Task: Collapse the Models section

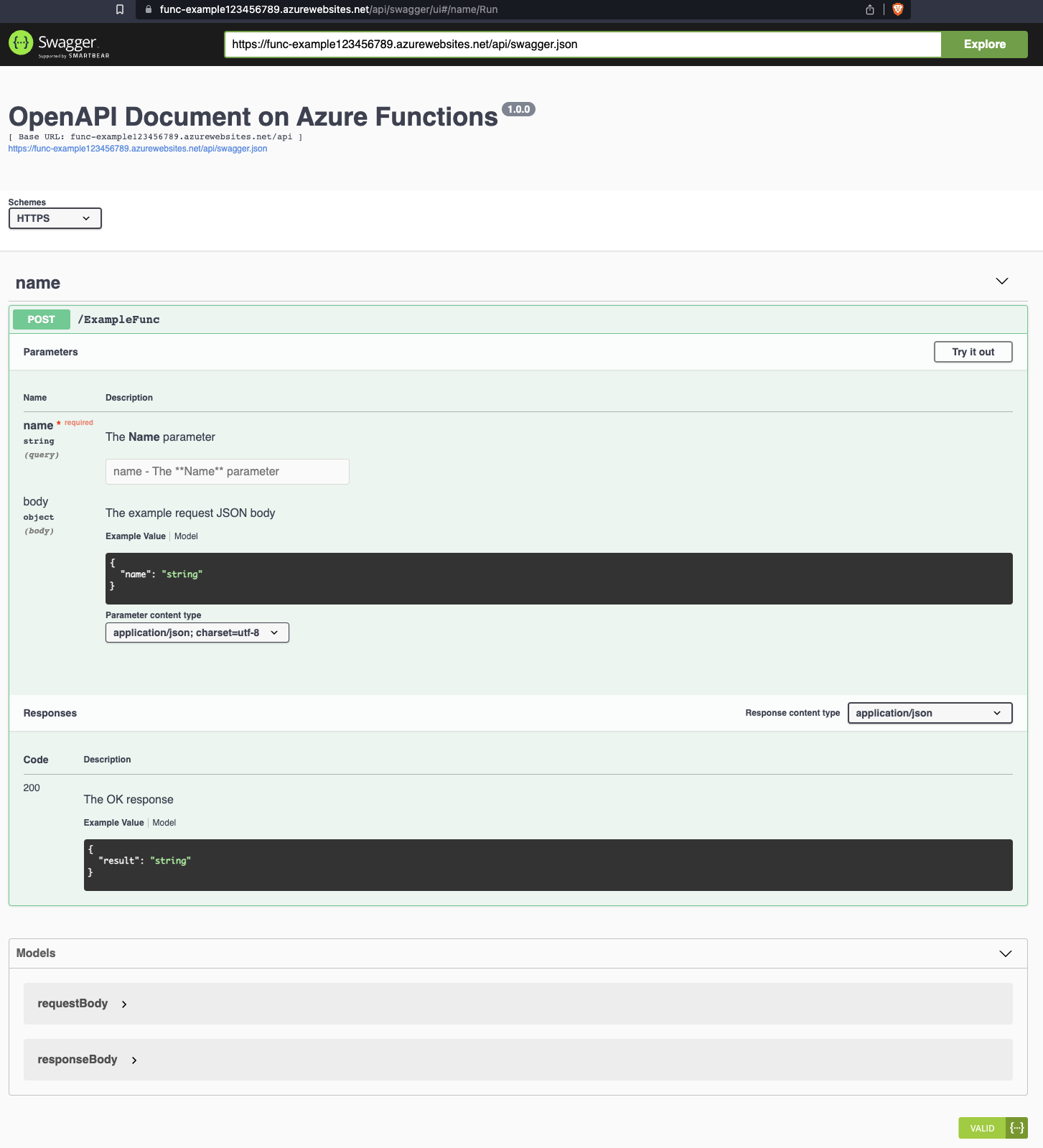Action: coord(1005,953)
